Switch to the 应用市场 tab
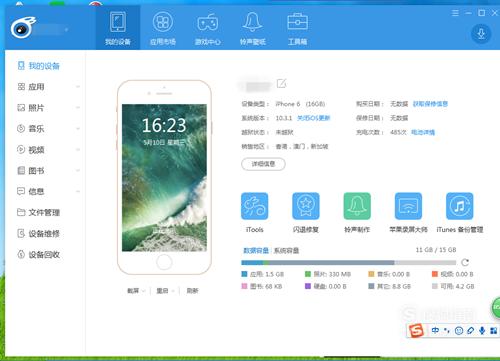The image size is (500, 361). click(x=163, y=28)
